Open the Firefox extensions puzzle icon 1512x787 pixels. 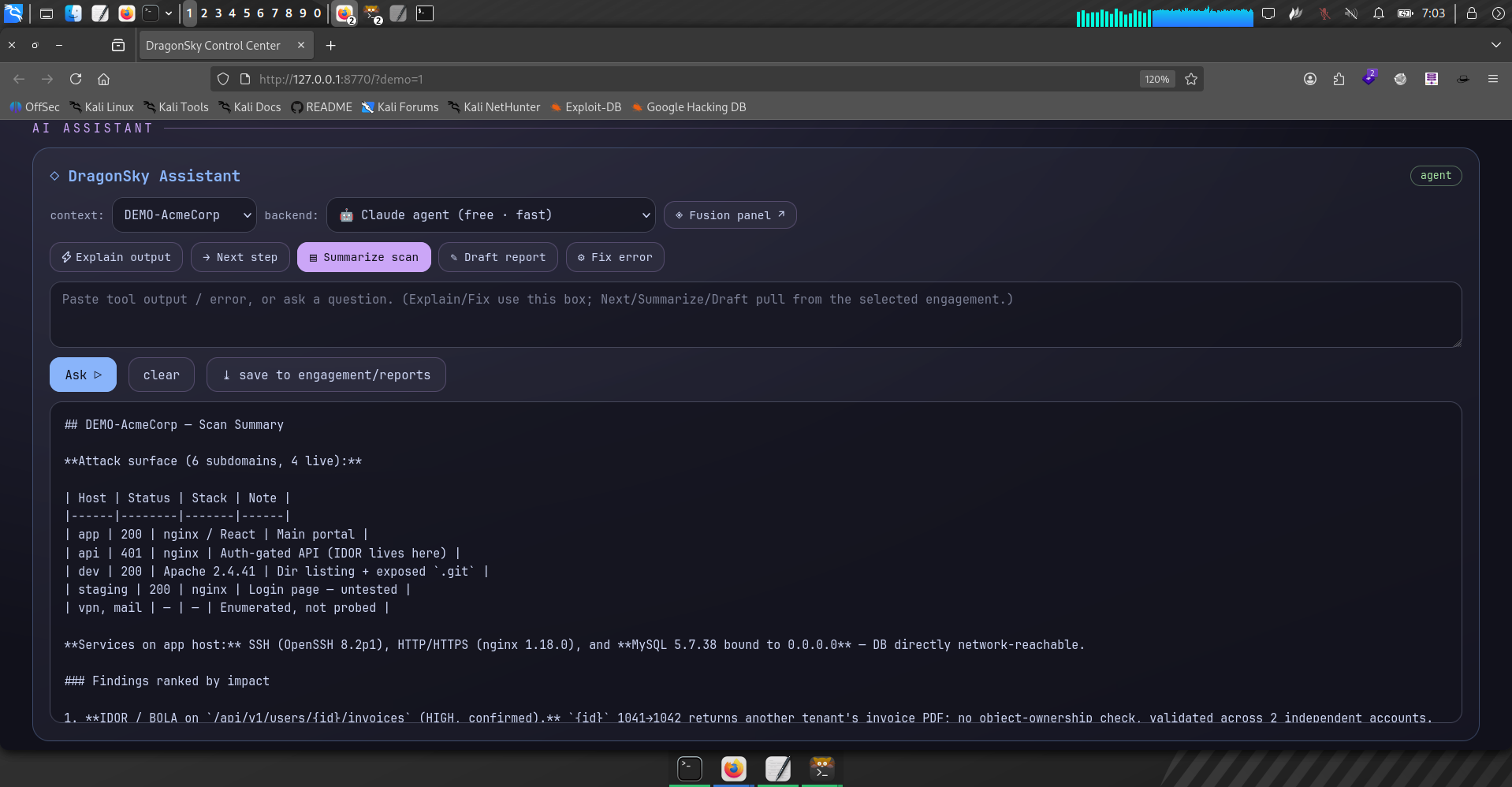coord(1339,79)
